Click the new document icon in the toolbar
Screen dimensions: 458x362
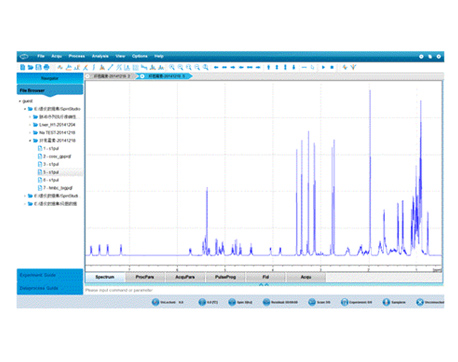pyautogui.click(x=23, y=67)
